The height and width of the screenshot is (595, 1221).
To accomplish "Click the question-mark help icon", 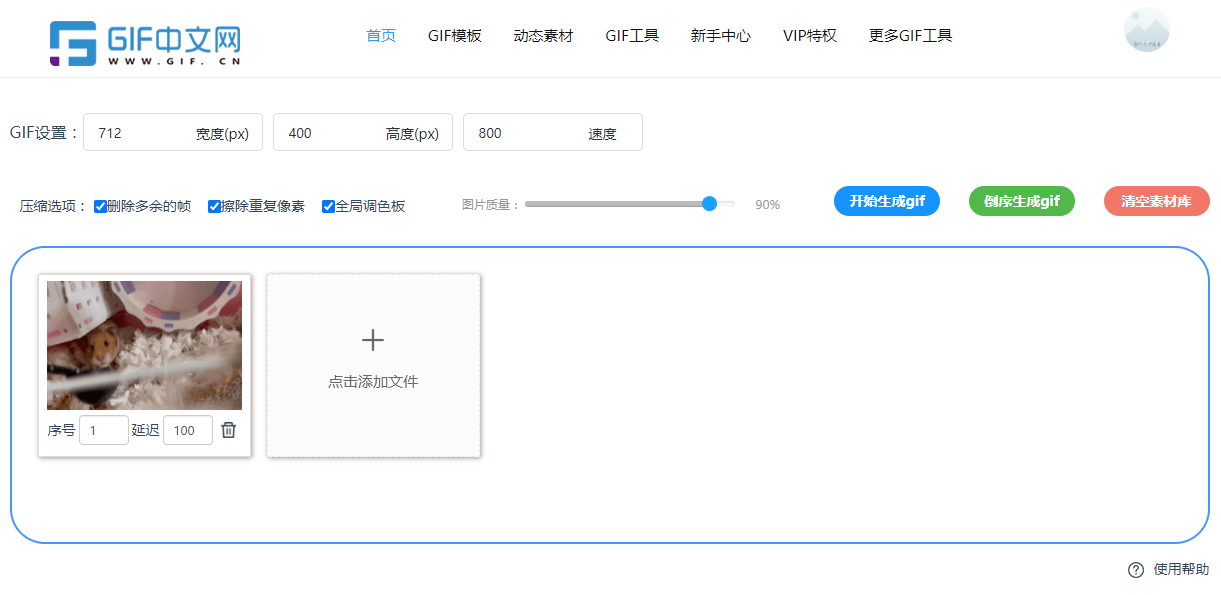I will pyautogui.click(x=1136, y=570).
